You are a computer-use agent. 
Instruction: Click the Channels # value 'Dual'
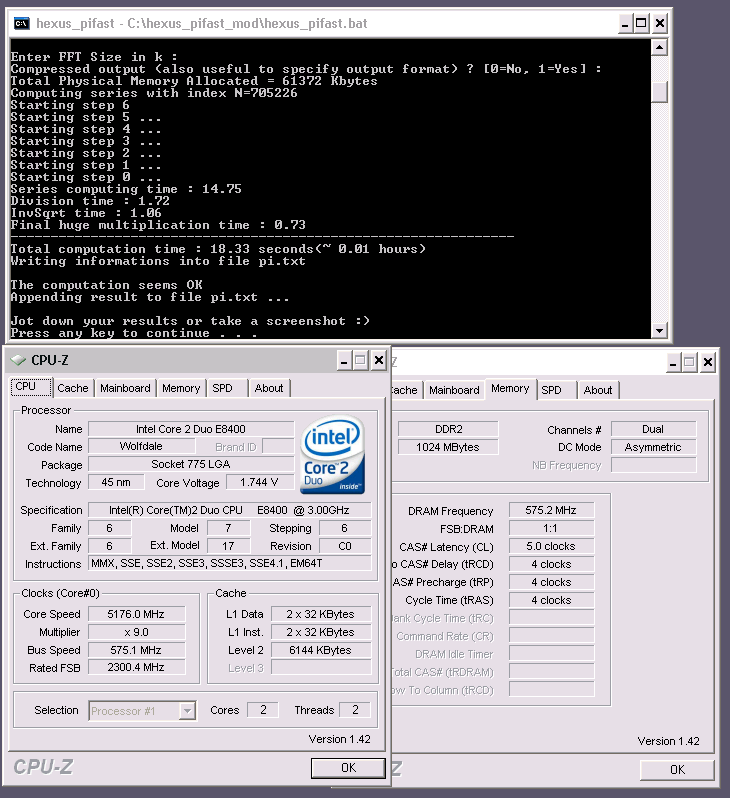coord(653,429)
